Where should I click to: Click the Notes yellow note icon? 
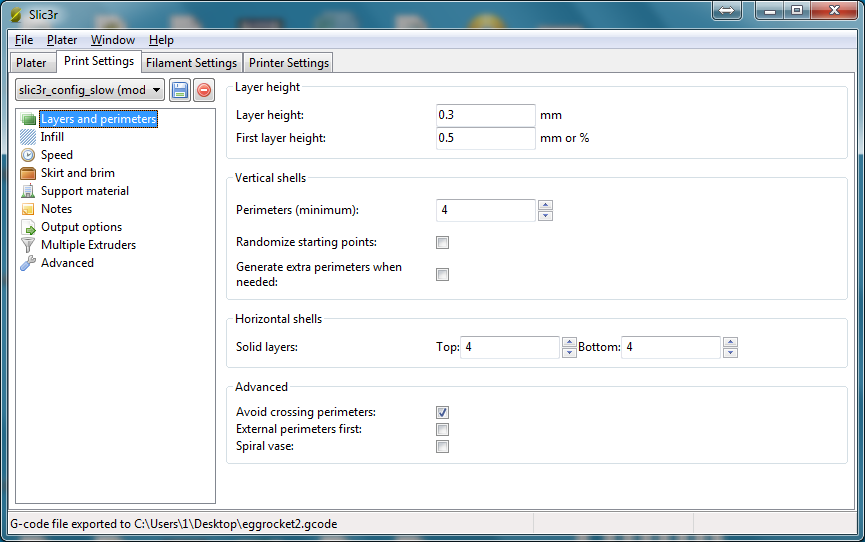(28, 209)
